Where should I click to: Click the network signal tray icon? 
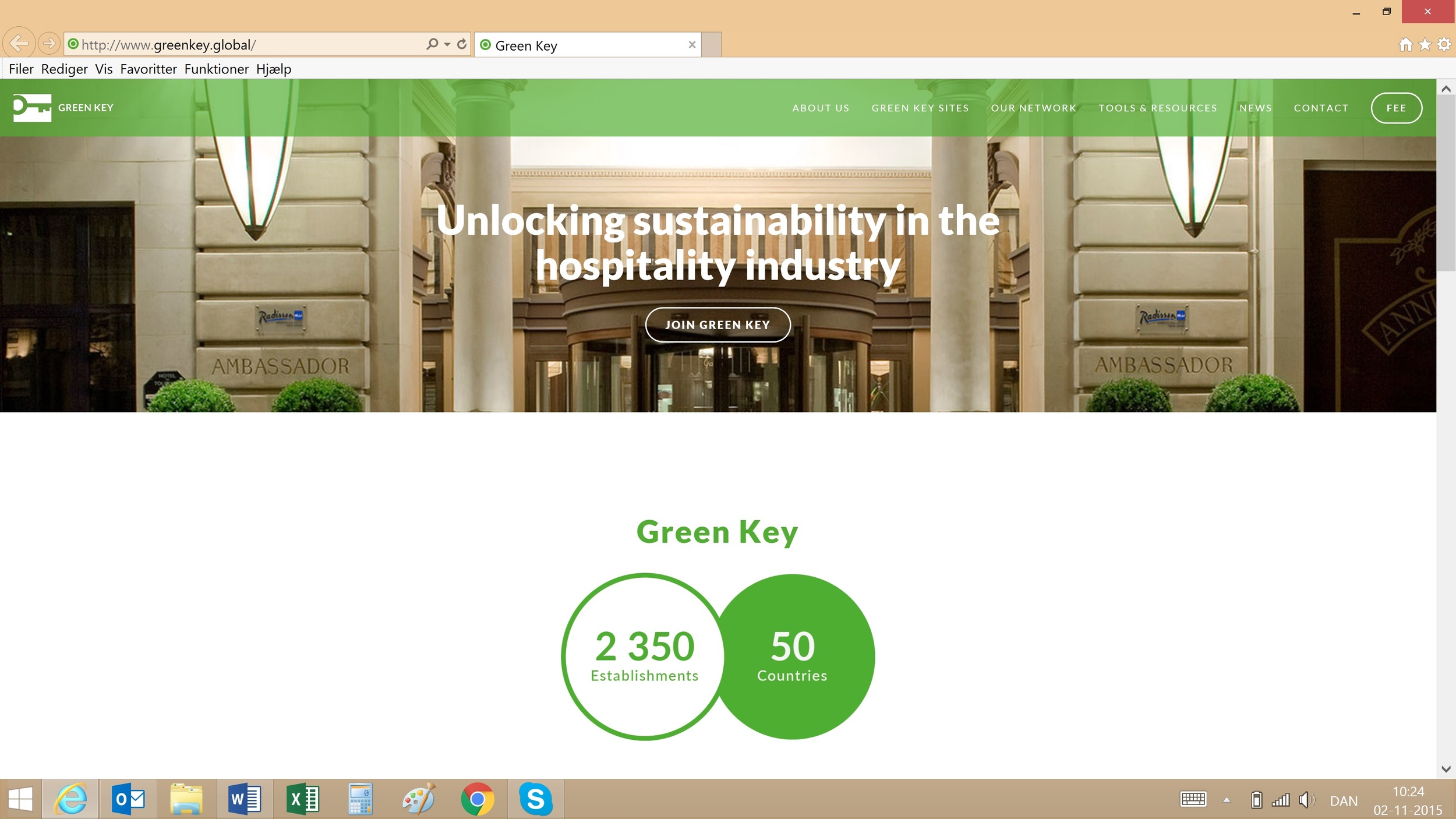click(x=1280, y=800)
